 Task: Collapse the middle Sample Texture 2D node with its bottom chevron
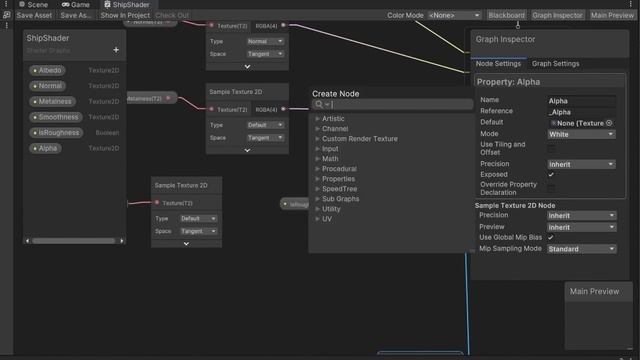247,150
